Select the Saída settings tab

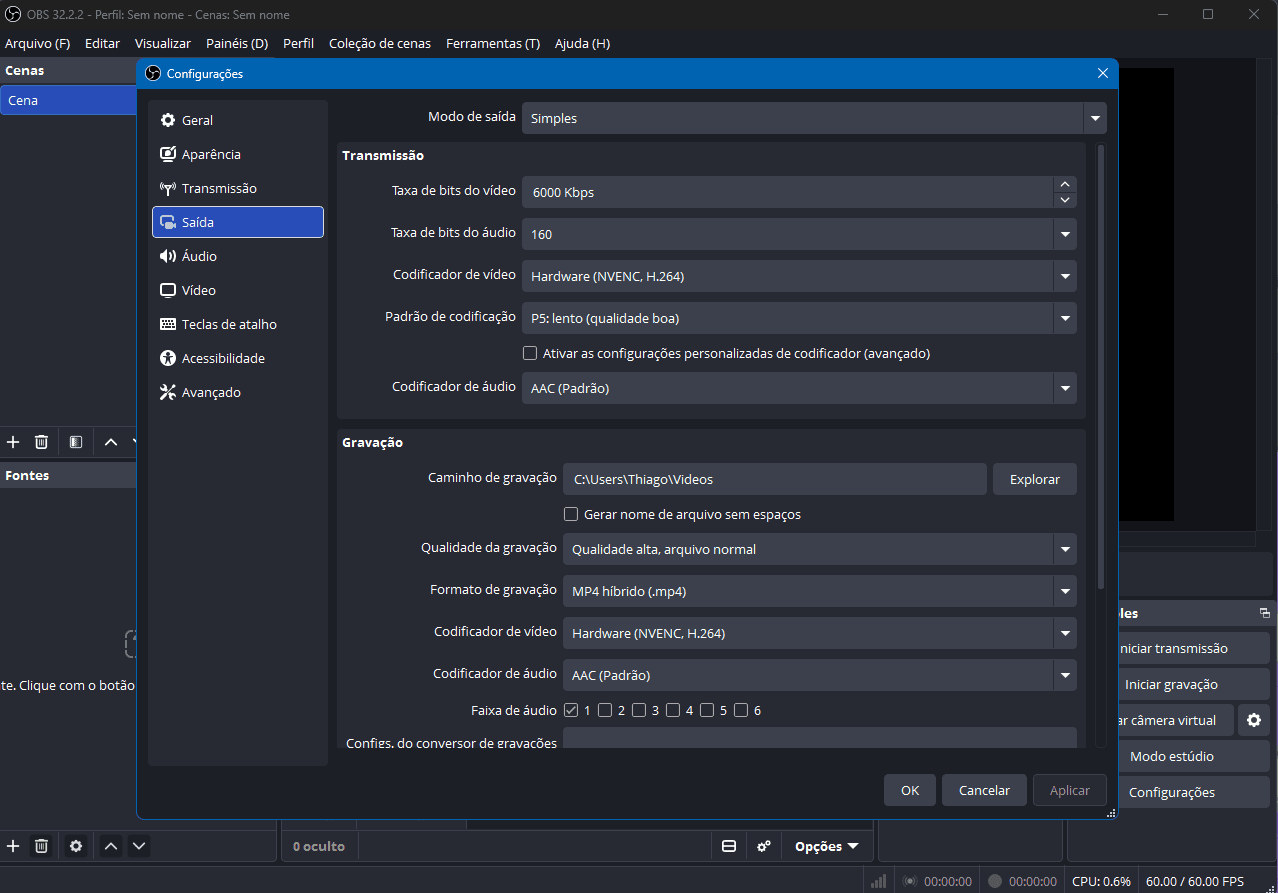[x=238, y=222]
